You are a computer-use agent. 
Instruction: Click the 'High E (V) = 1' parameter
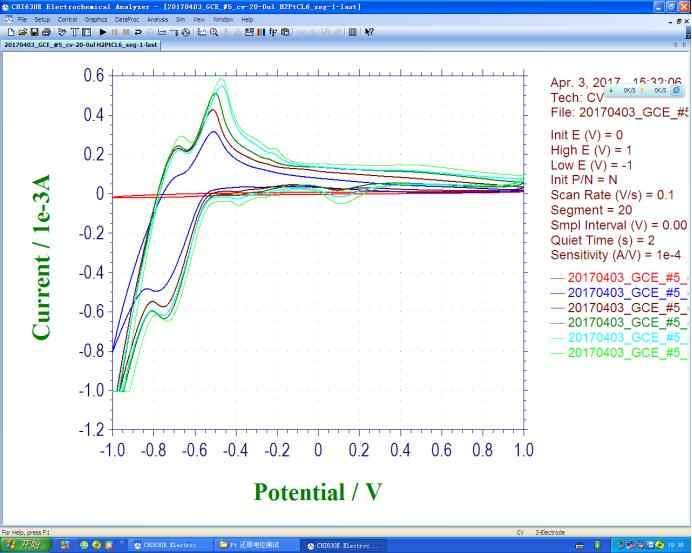591,150
